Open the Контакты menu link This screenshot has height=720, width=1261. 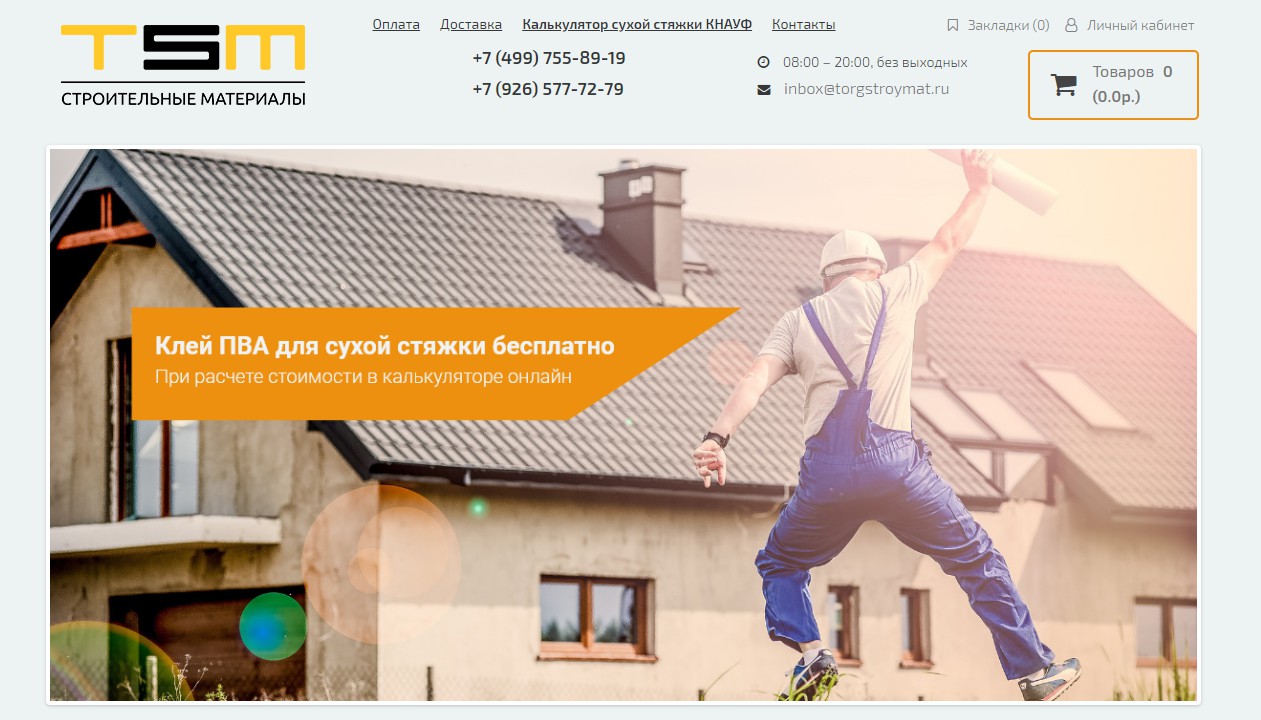(803, 24)
